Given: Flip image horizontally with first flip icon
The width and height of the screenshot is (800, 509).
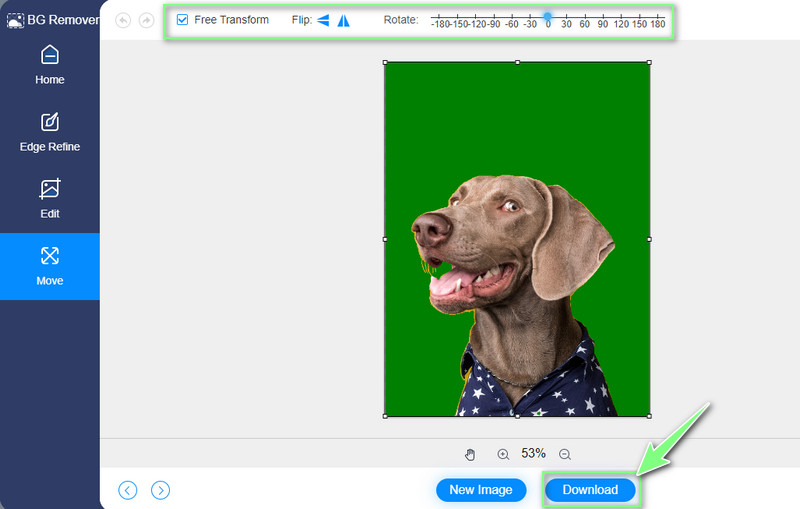Looking at the screenshot, I should pos(323,20).
